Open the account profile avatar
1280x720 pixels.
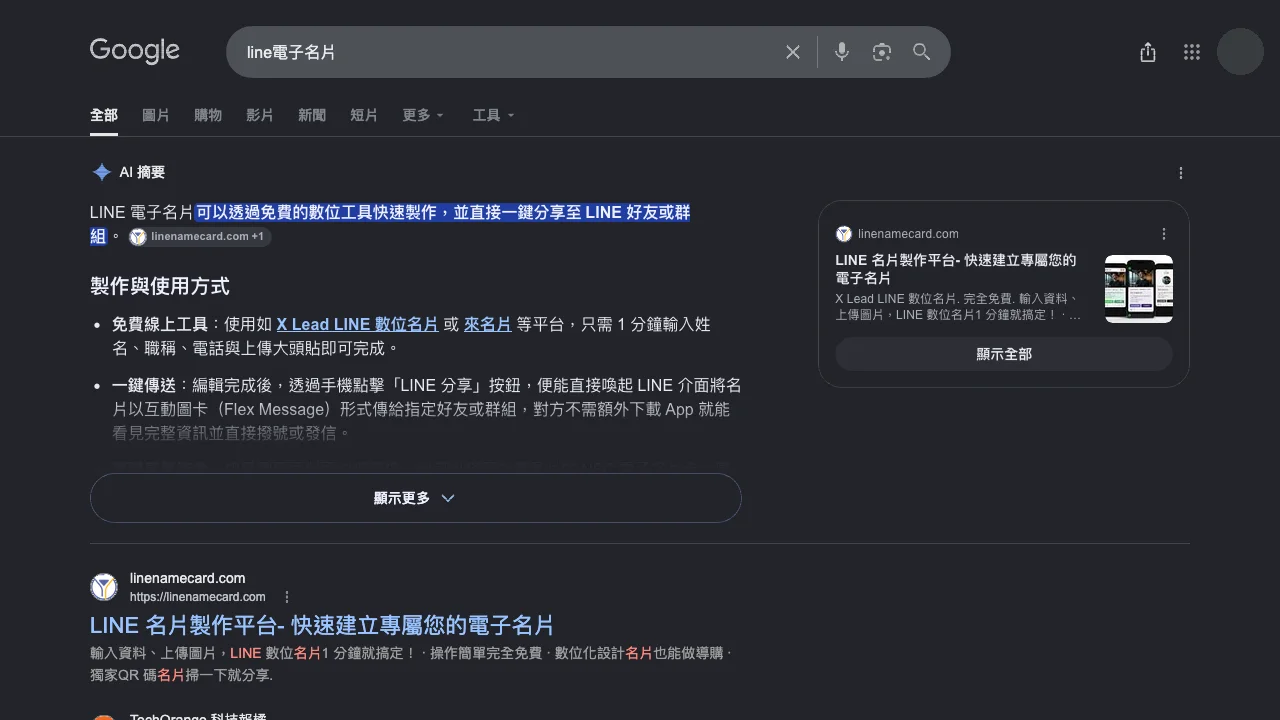1241,52
